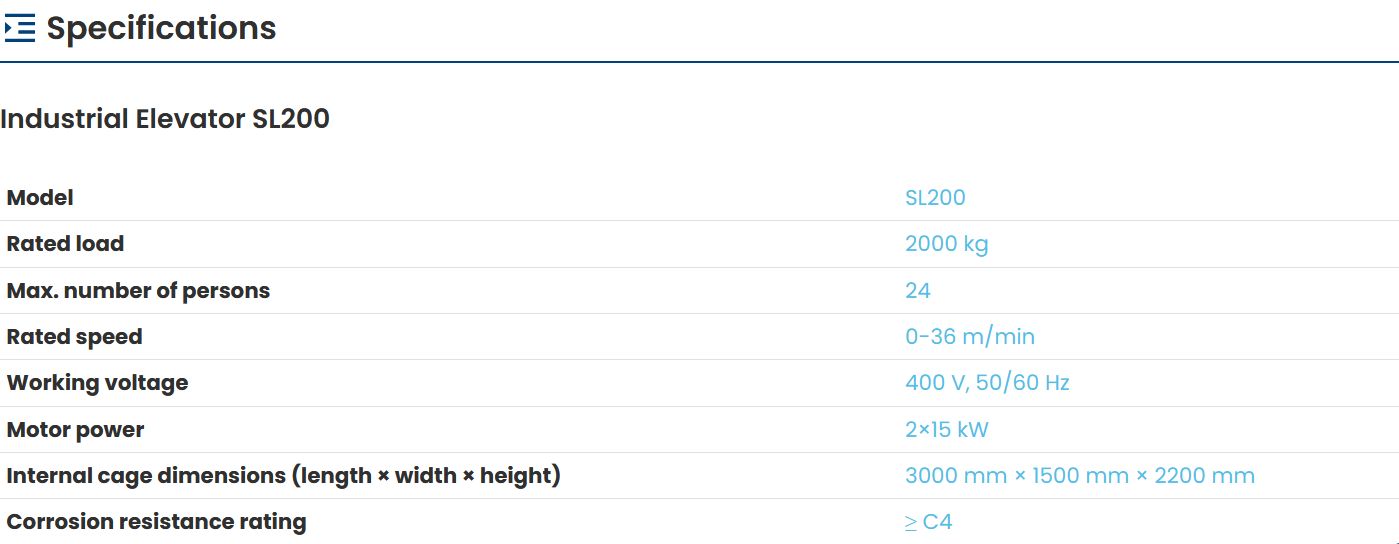Viewport: 1399px width, 544px height.
Task: Click the 3000 mm × 1500 mm × 2200 mm value
Action: coord(1079,476)
